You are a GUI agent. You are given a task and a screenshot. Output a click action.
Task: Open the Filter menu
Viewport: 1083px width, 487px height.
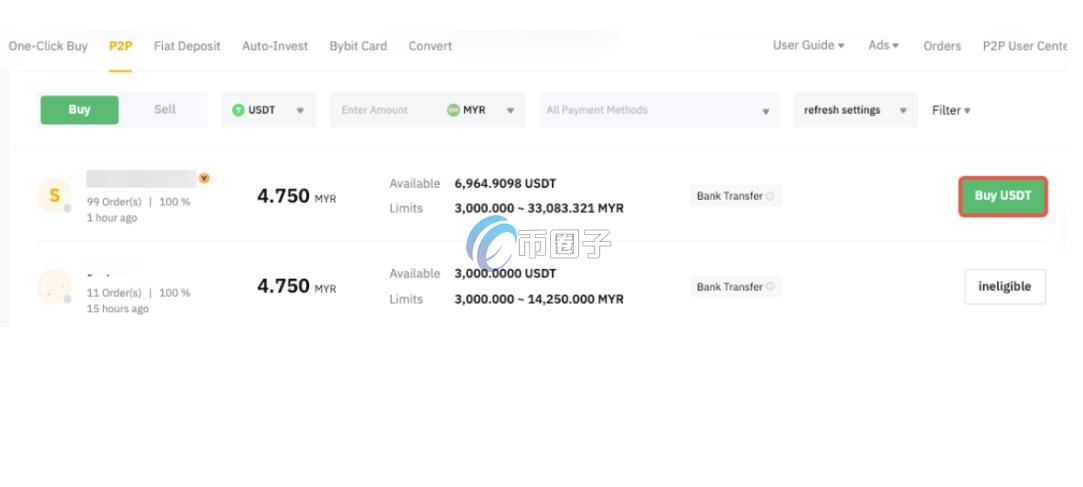click(951, 110)
